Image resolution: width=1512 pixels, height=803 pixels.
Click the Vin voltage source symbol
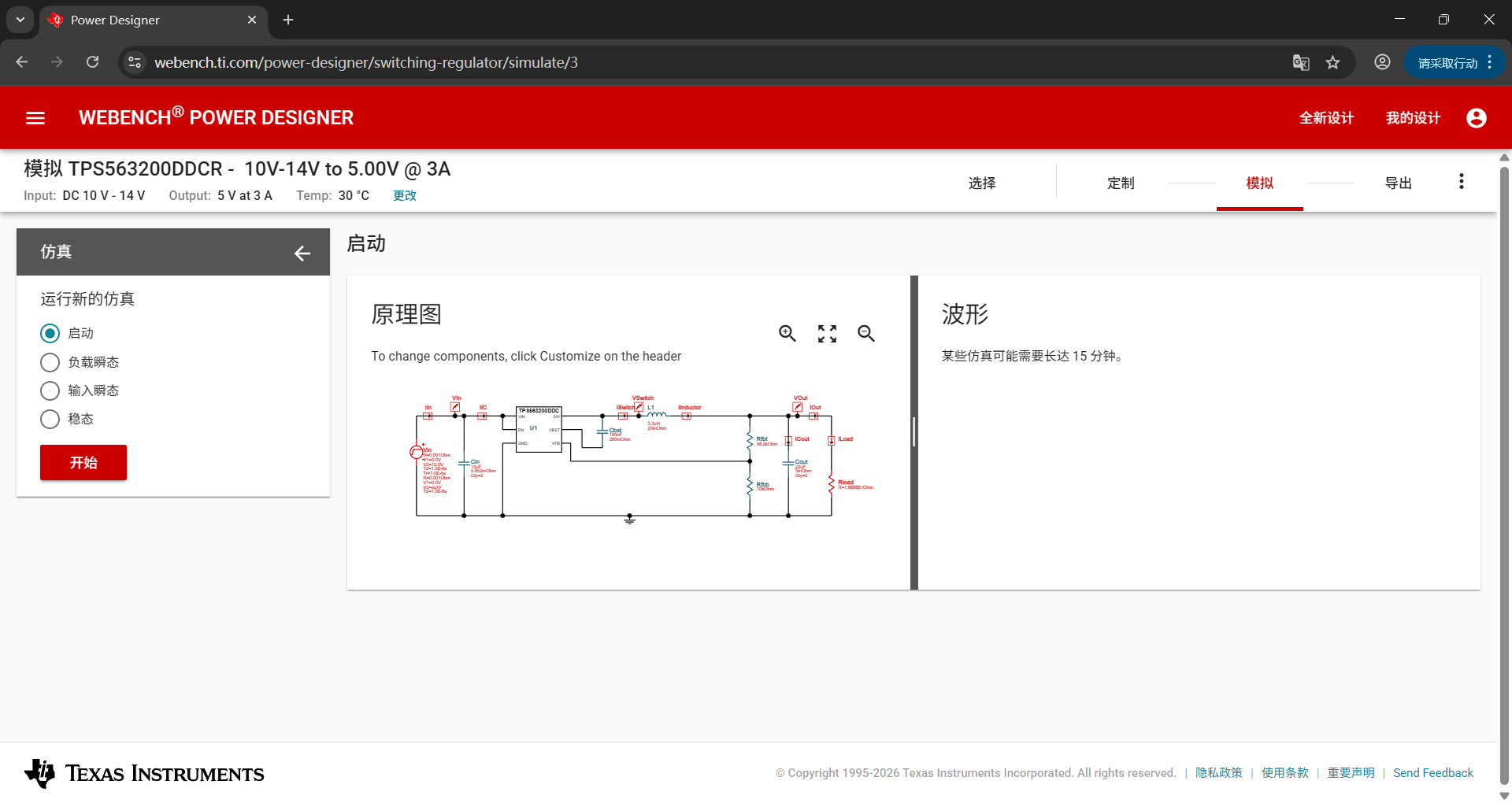(x=416, y=452)
